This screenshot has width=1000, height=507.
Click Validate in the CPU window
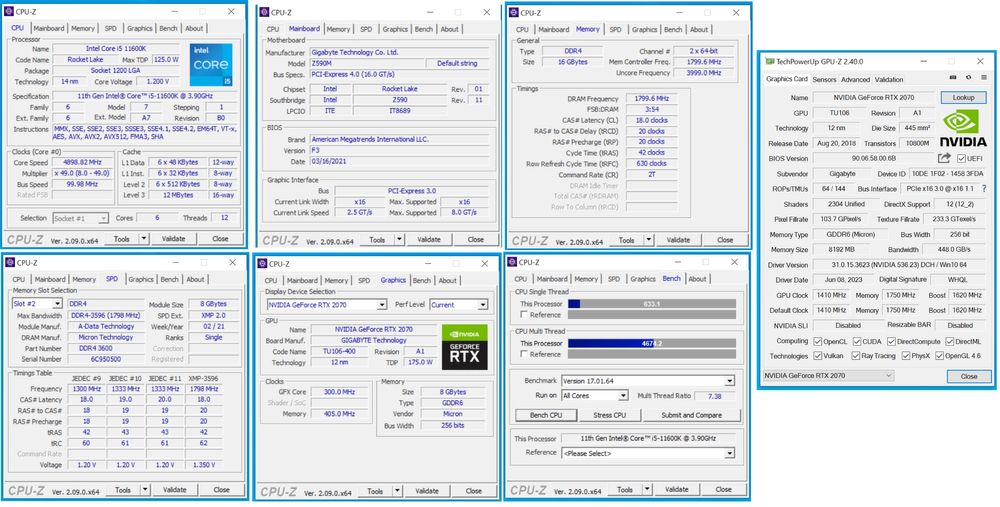(173, 239)
